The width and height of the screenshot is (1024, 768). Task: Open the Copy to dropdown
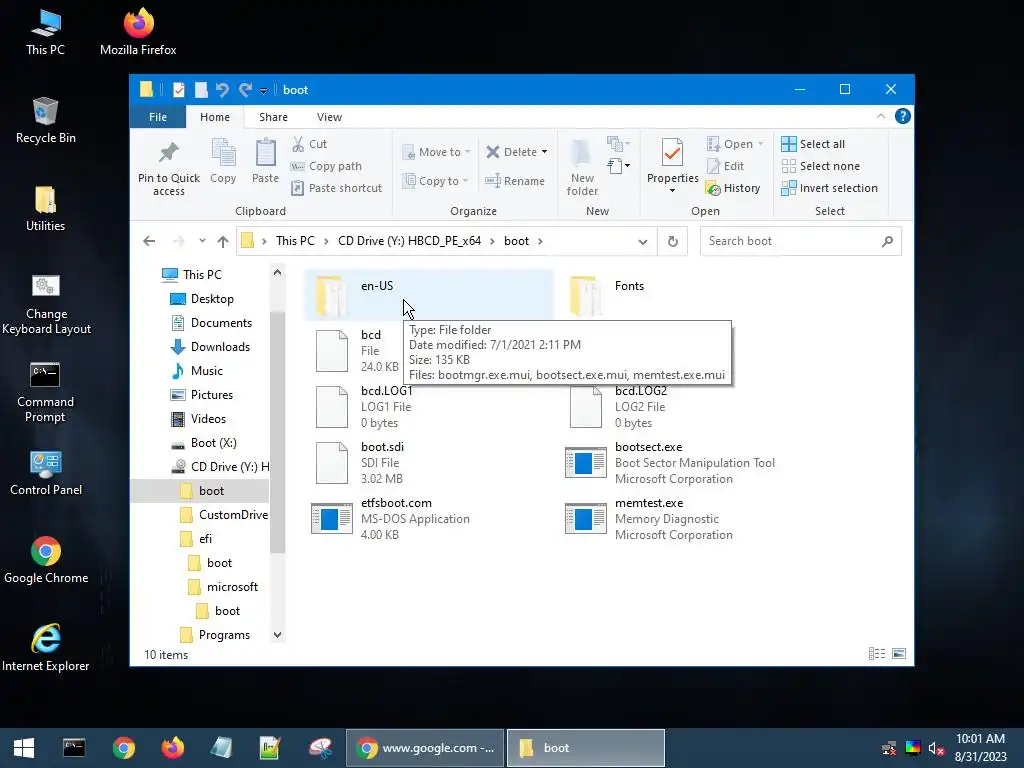tap(436, 181)
